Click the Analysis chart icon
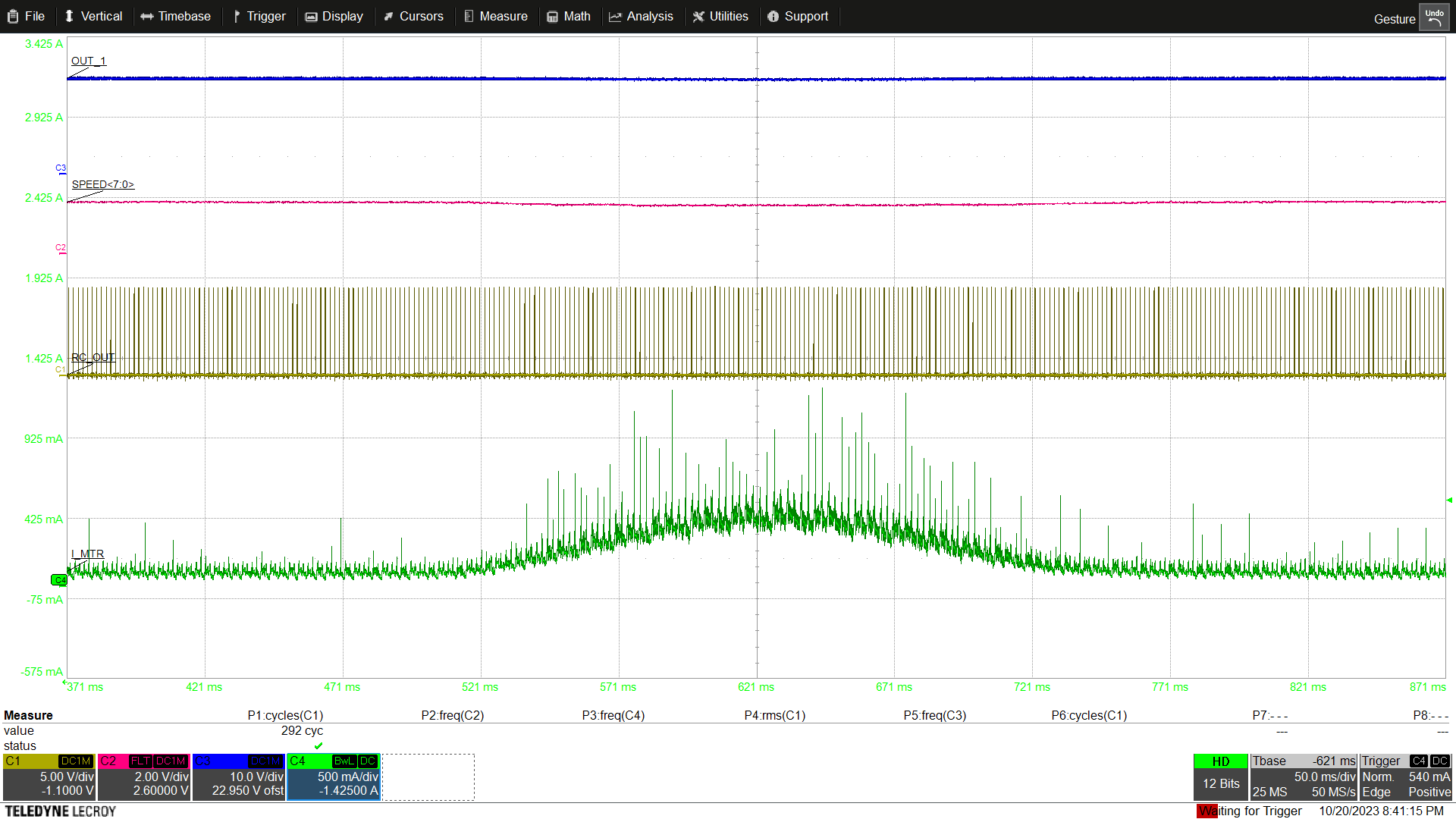The width and height of the screenshot is (1456, 819). 615,17
